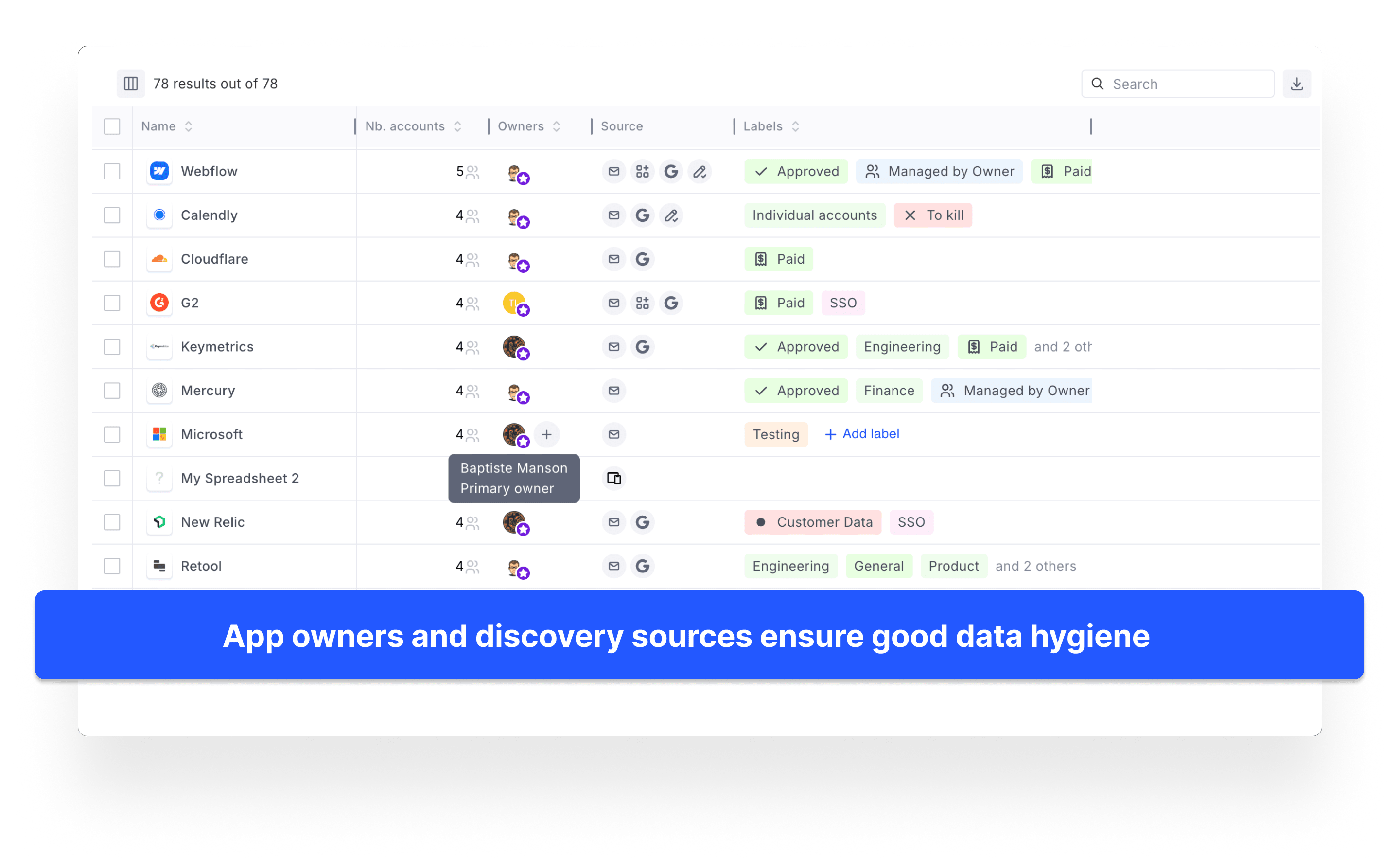Click Calendly's manual edit source icon

click(x=671, y=215)
